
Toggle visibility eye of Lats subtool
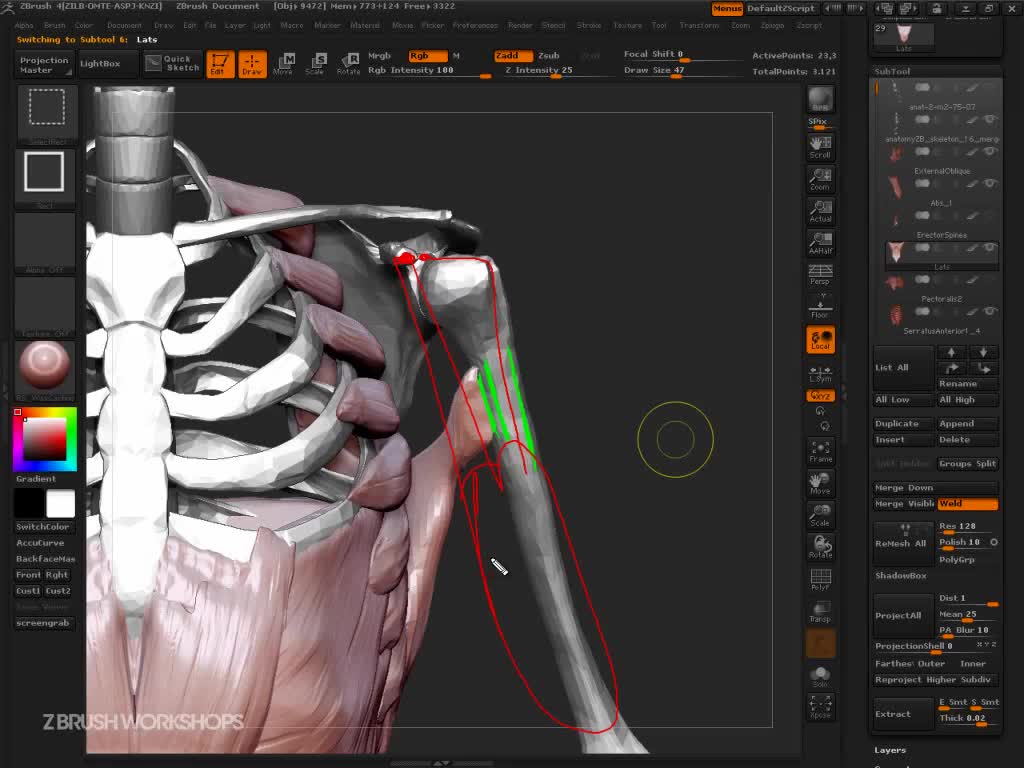point(990,248)
